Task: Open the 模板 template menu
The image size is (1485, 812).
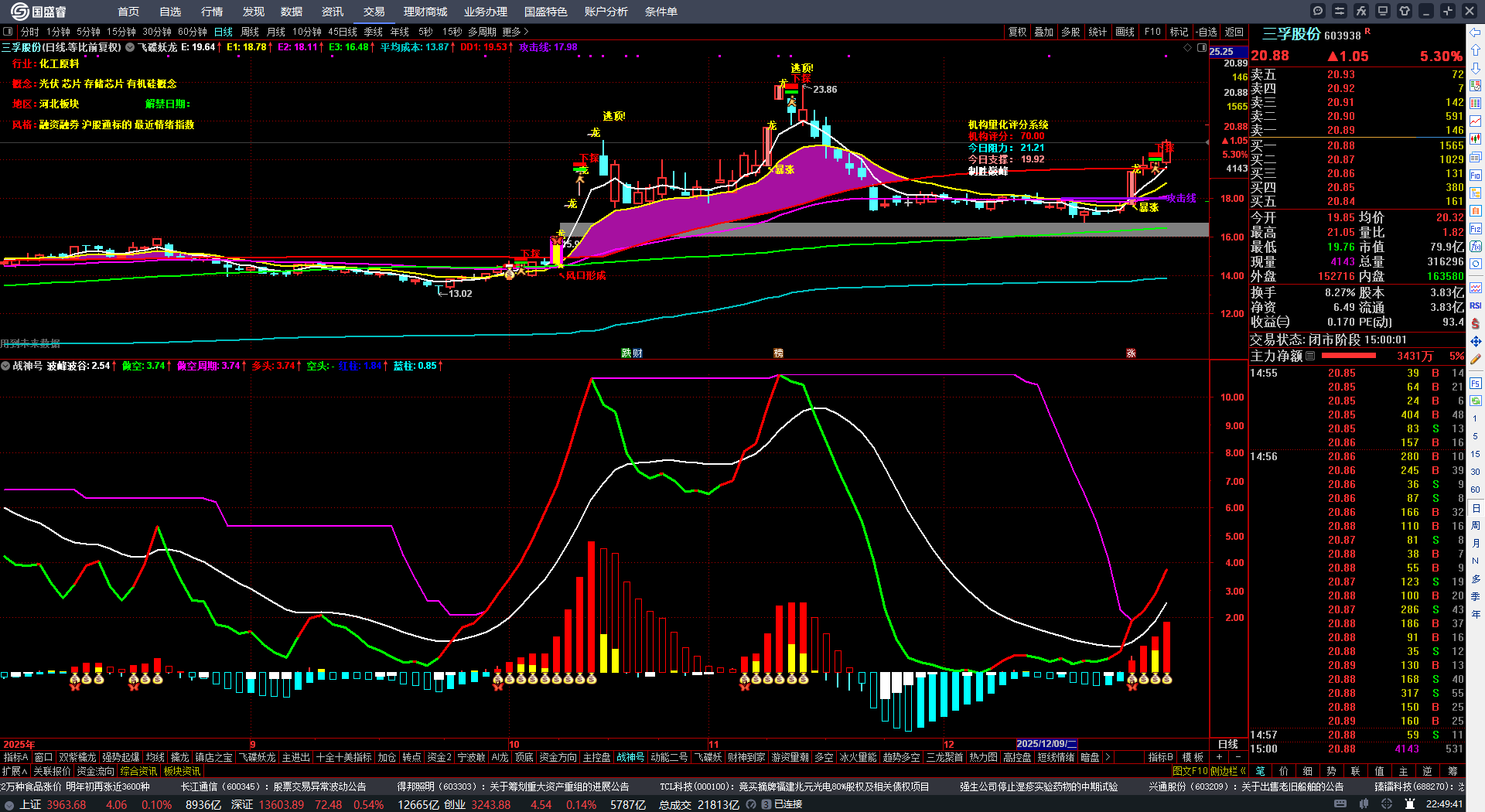Action: pyautogui.click(x=1193, y=757)
